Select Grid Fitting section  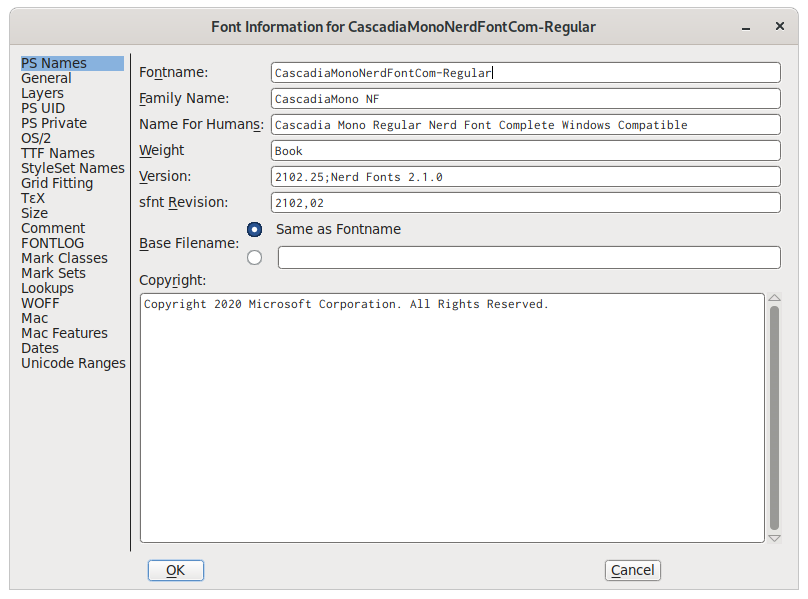pos(57,183)
